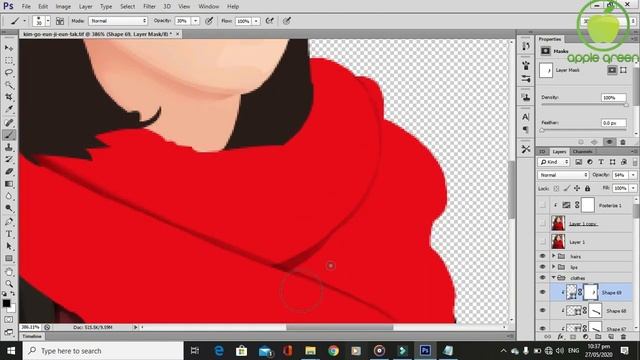Image resolution: width=640 pixels, height=360 pixels.
Task: Open the Character panel icon
Action: click(526, 117)
